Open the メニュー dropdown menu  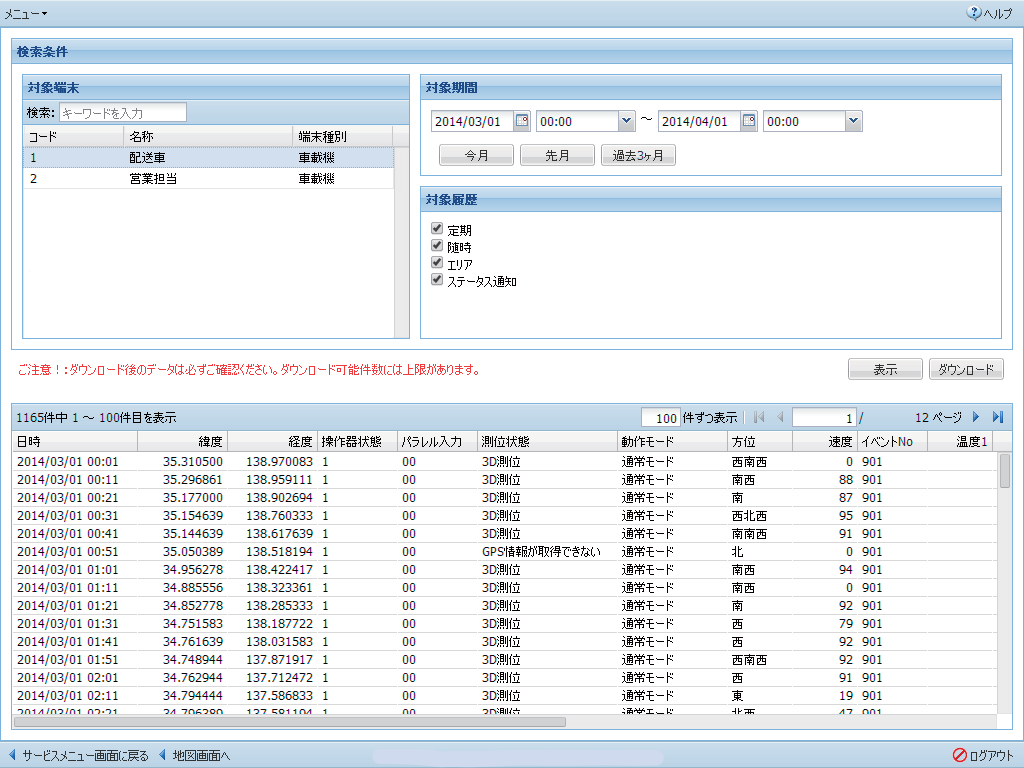click(x=26, y=14)
